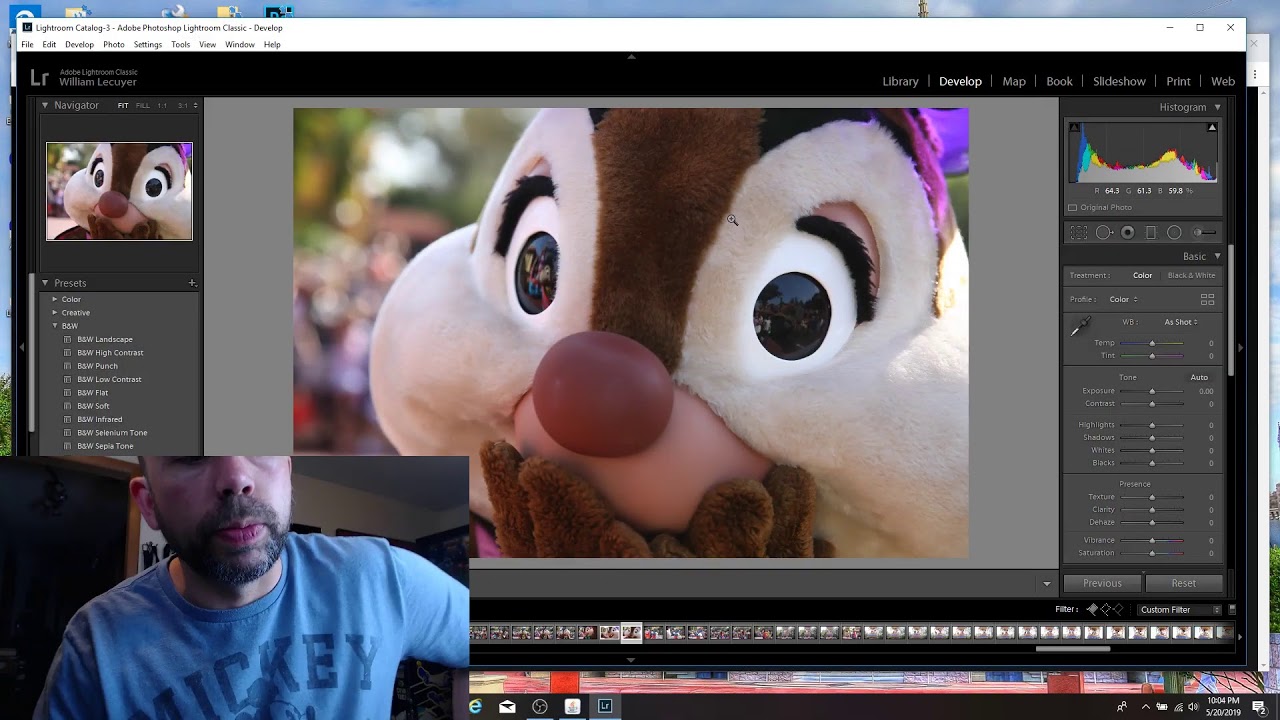Image resolution: width=1280 pixels, height=720 pixels.
Task: Open the Profile Browser grid icon
Action: pyautogui.click(x=1207, y=299)
